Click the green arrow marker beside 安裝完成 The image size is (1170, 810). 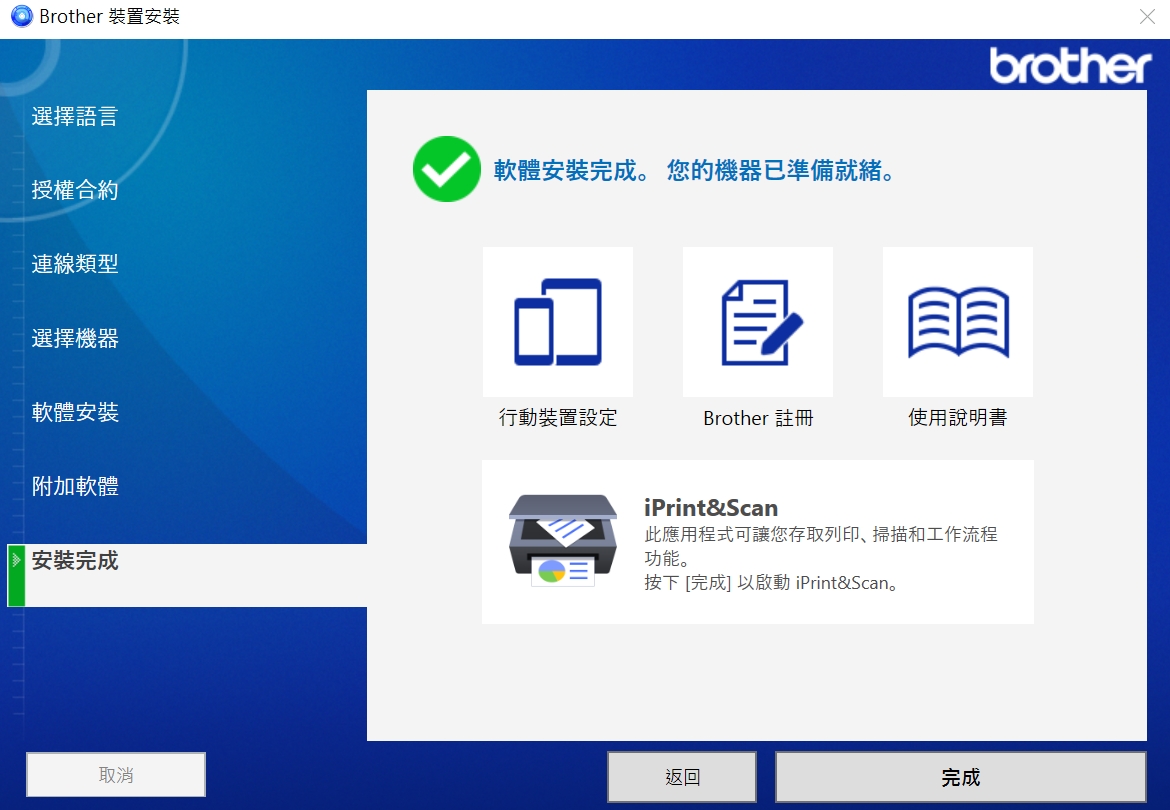click(x=16, y=575)
